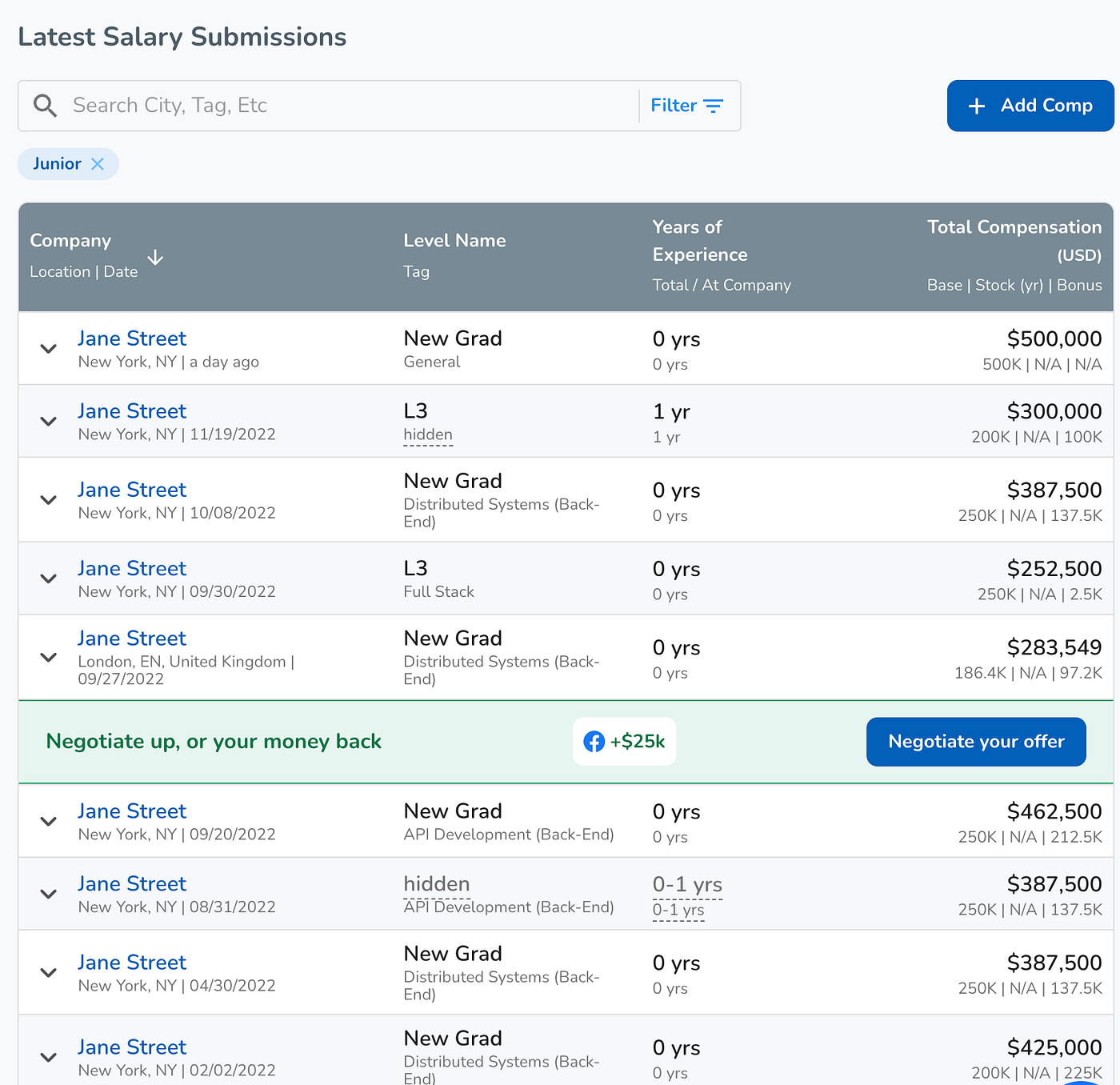Sort by Company column arrow

(x=155, y=257)
